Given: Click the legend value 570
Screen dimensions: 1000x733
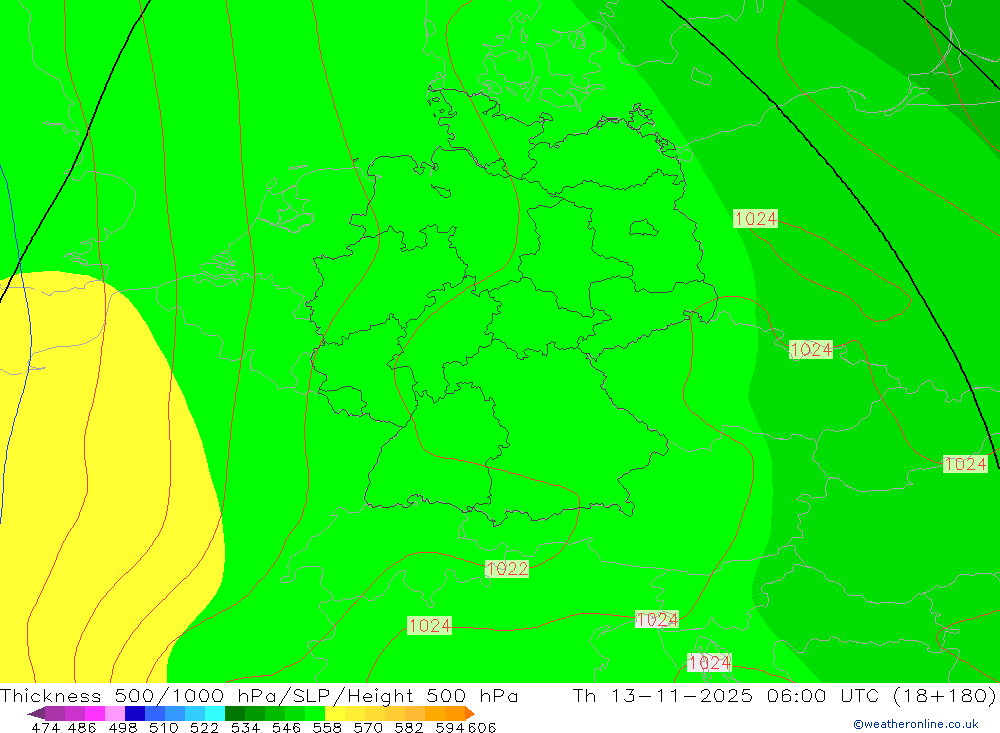Looking at the screenshot, I should tap(368, 727).
